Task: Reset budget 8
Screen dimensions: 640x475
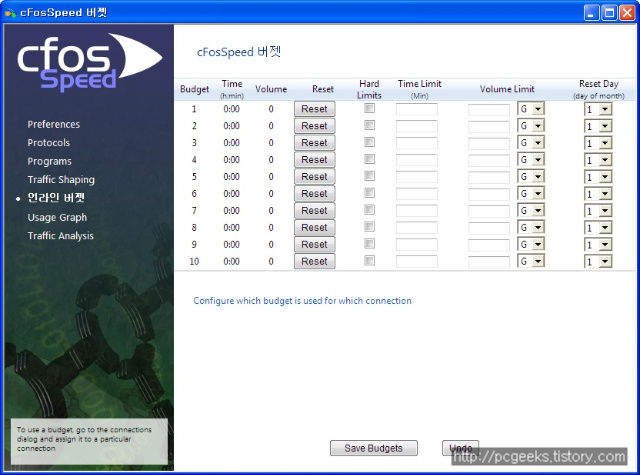Action: tap(314, 227)
